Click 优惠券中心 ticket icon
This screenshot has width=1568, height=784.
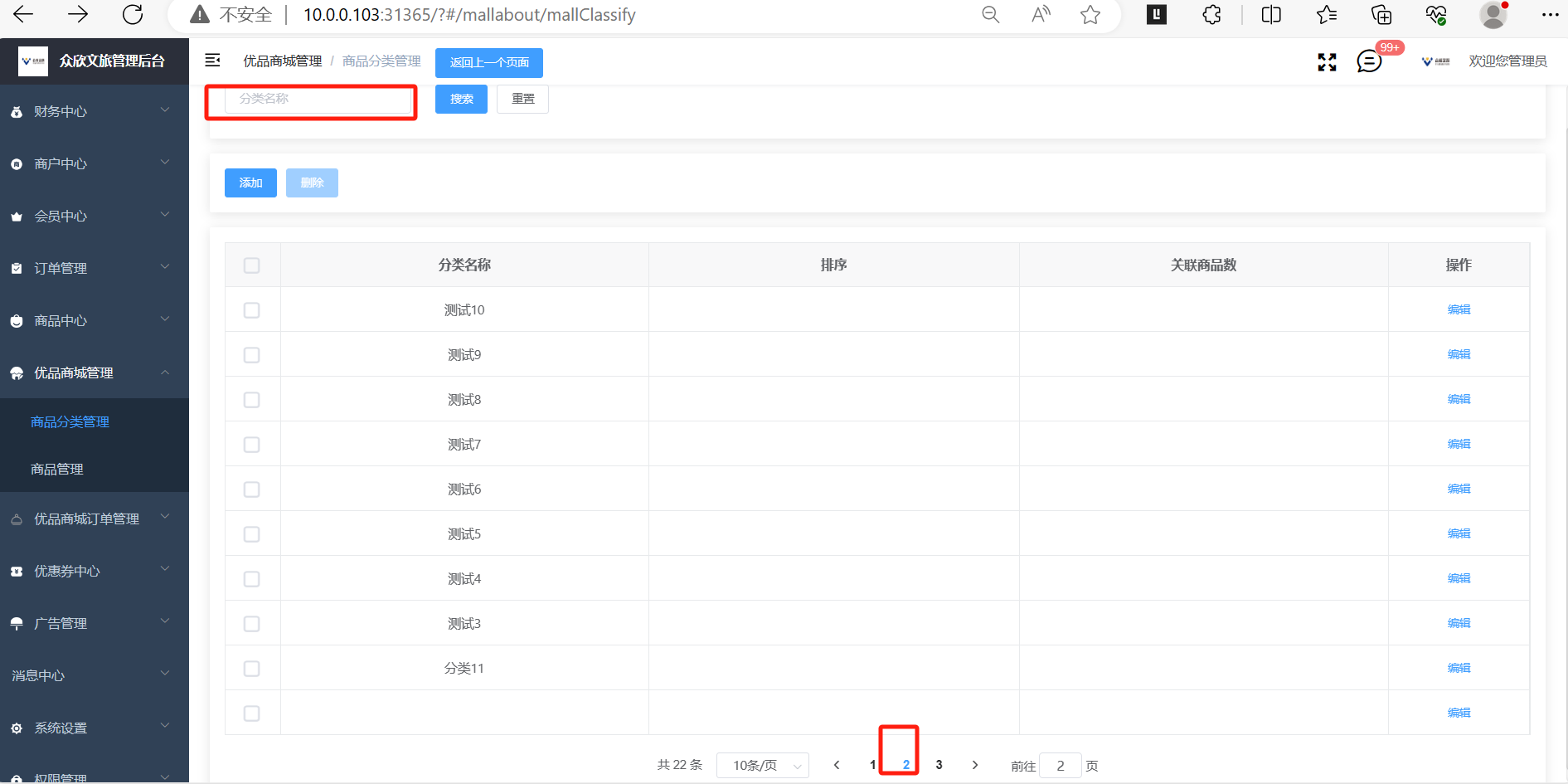(17, 572)
